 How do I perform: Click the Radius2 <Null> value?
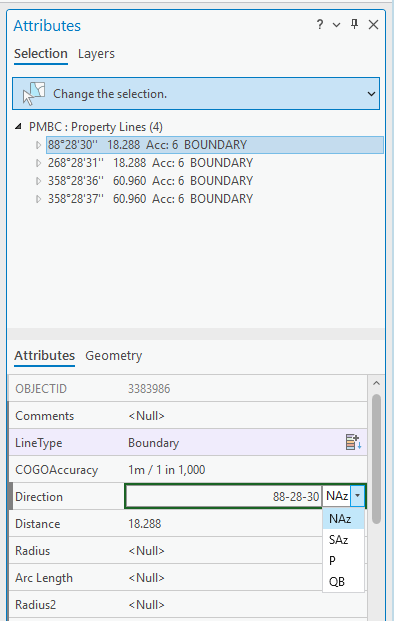[146, 605]
